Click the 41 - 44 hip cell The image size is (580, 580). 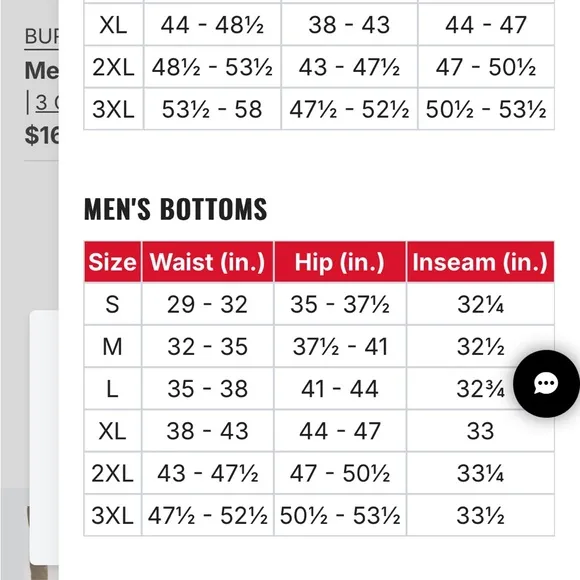point(340,389)
